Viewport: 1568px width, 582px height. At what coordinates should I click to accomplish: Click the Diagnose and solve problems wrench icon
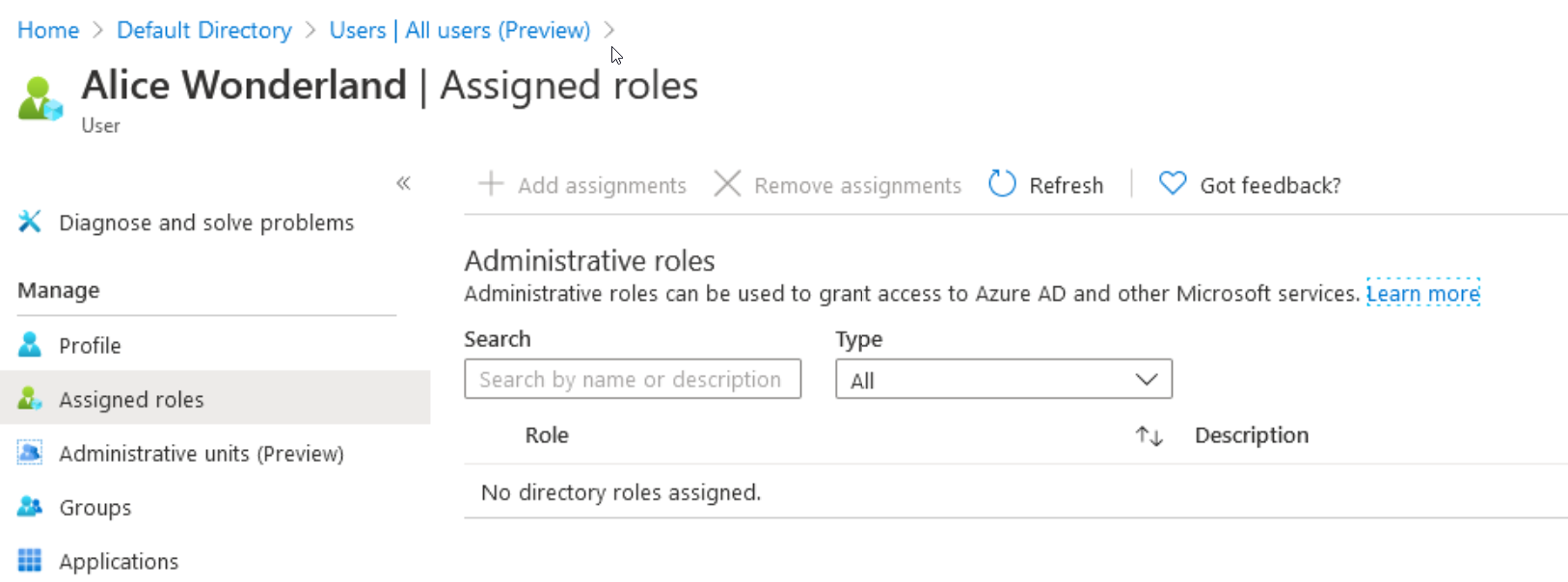[30, 222]
